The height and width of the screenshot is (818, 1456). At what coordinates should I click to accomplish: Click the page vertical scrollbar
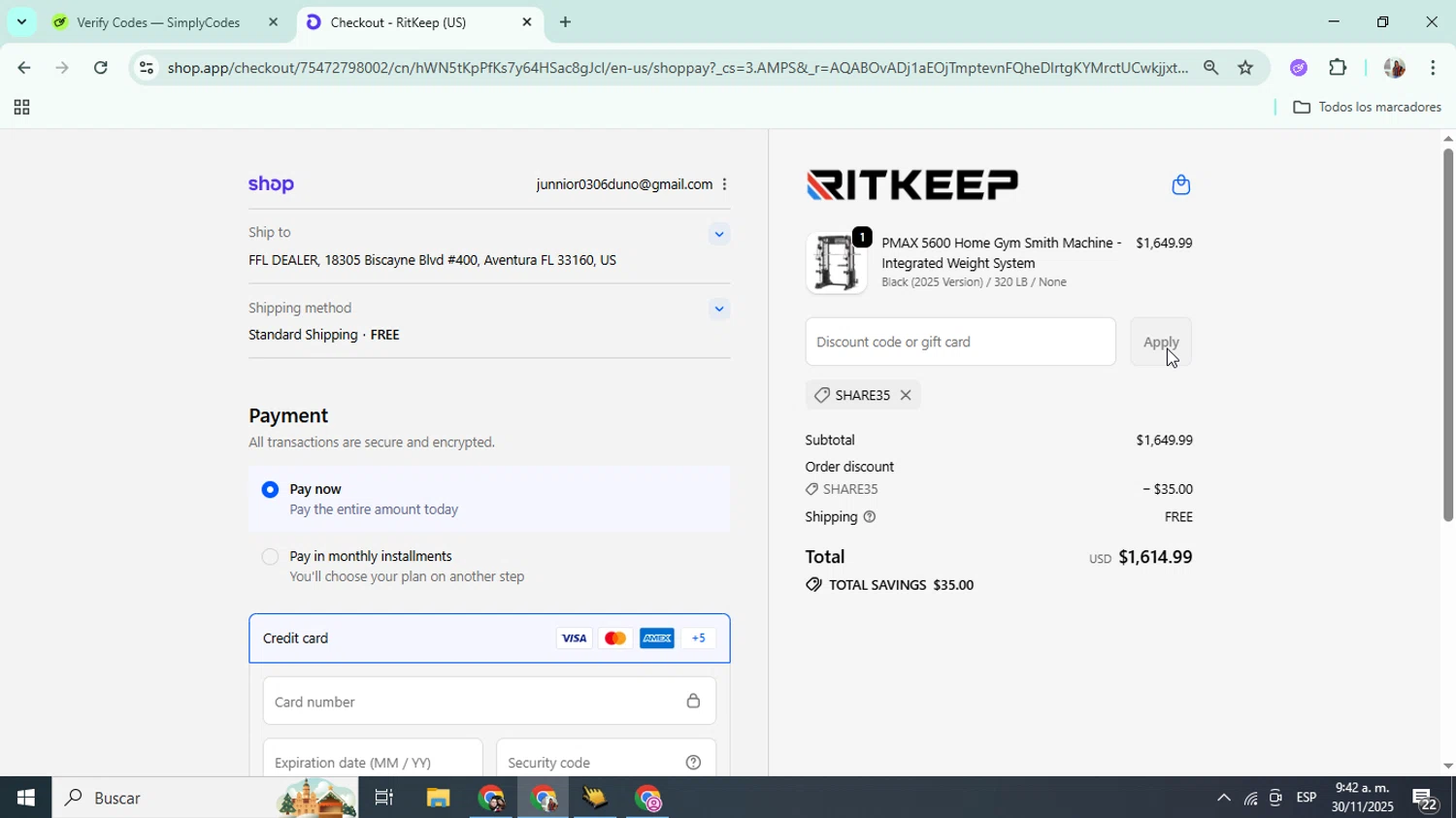[x=1447, y=336]
